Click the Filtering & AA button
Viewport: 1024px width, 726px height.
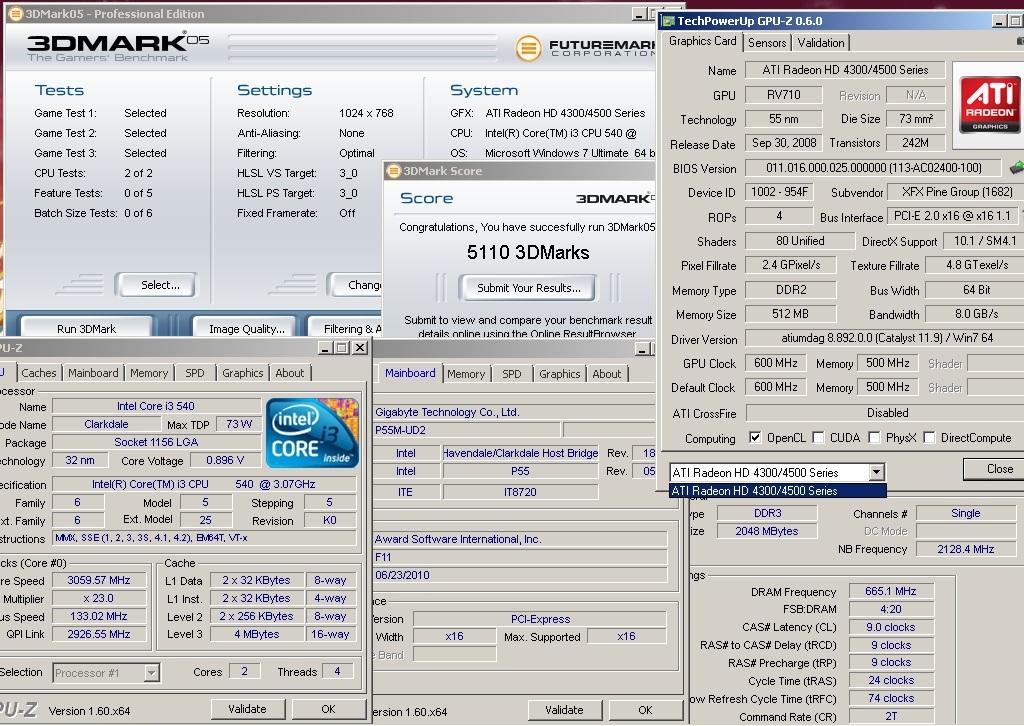(x=345, y=328)
